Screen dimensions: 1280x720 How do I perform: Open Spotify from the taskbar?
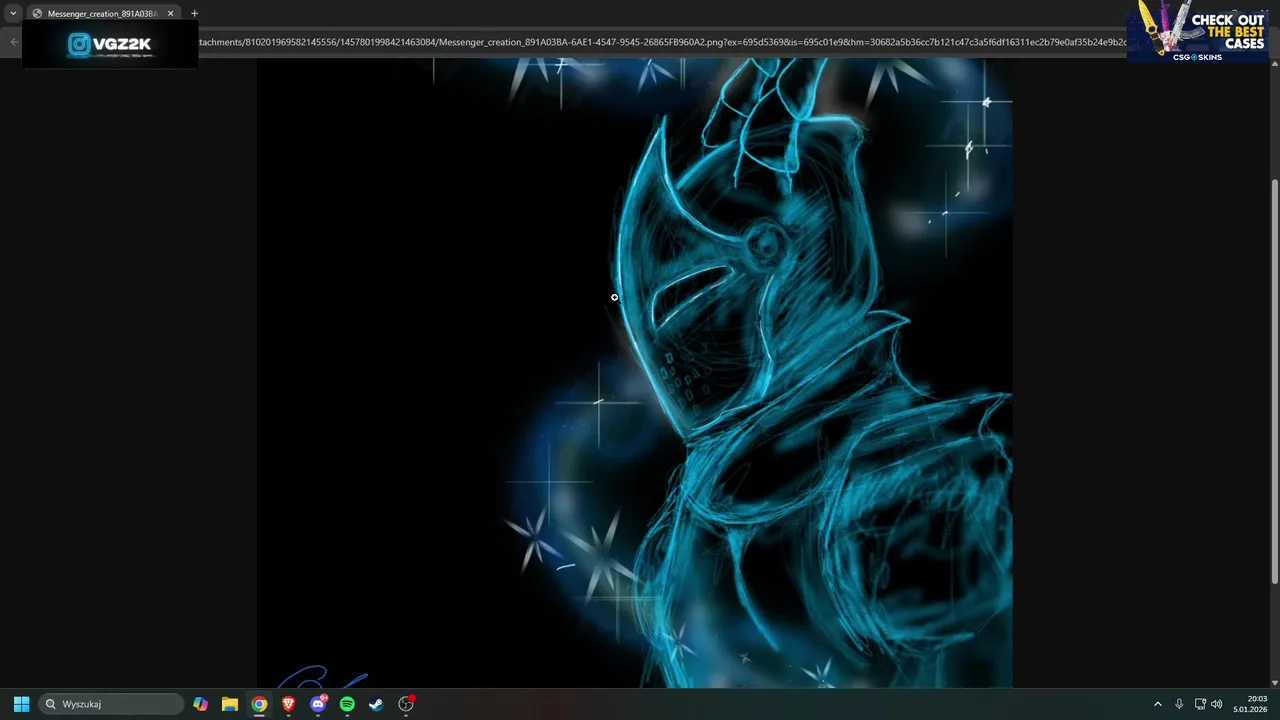tap(347, 704)
